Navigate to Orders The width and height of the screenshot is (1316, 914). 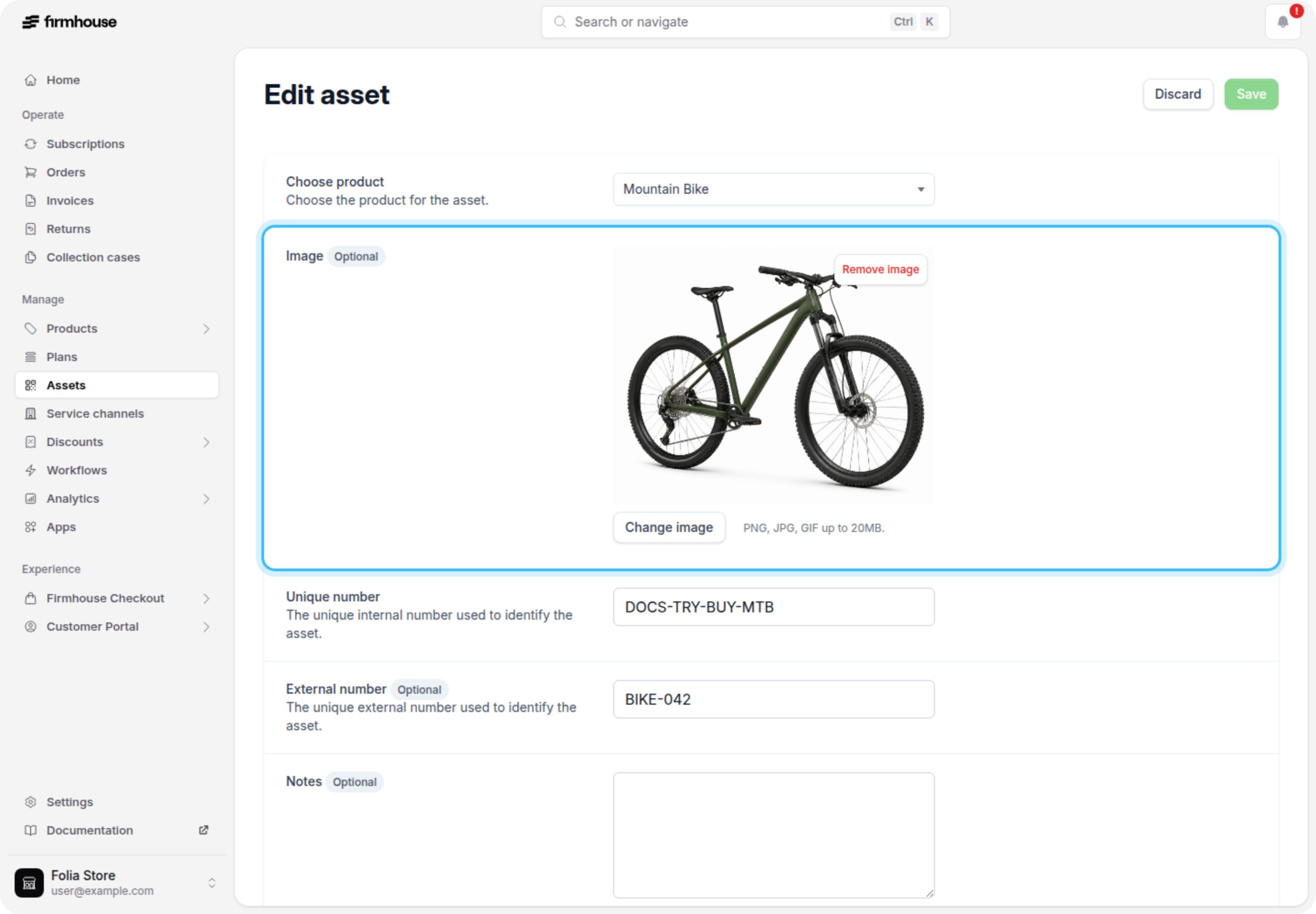click(x=66, y=172)
